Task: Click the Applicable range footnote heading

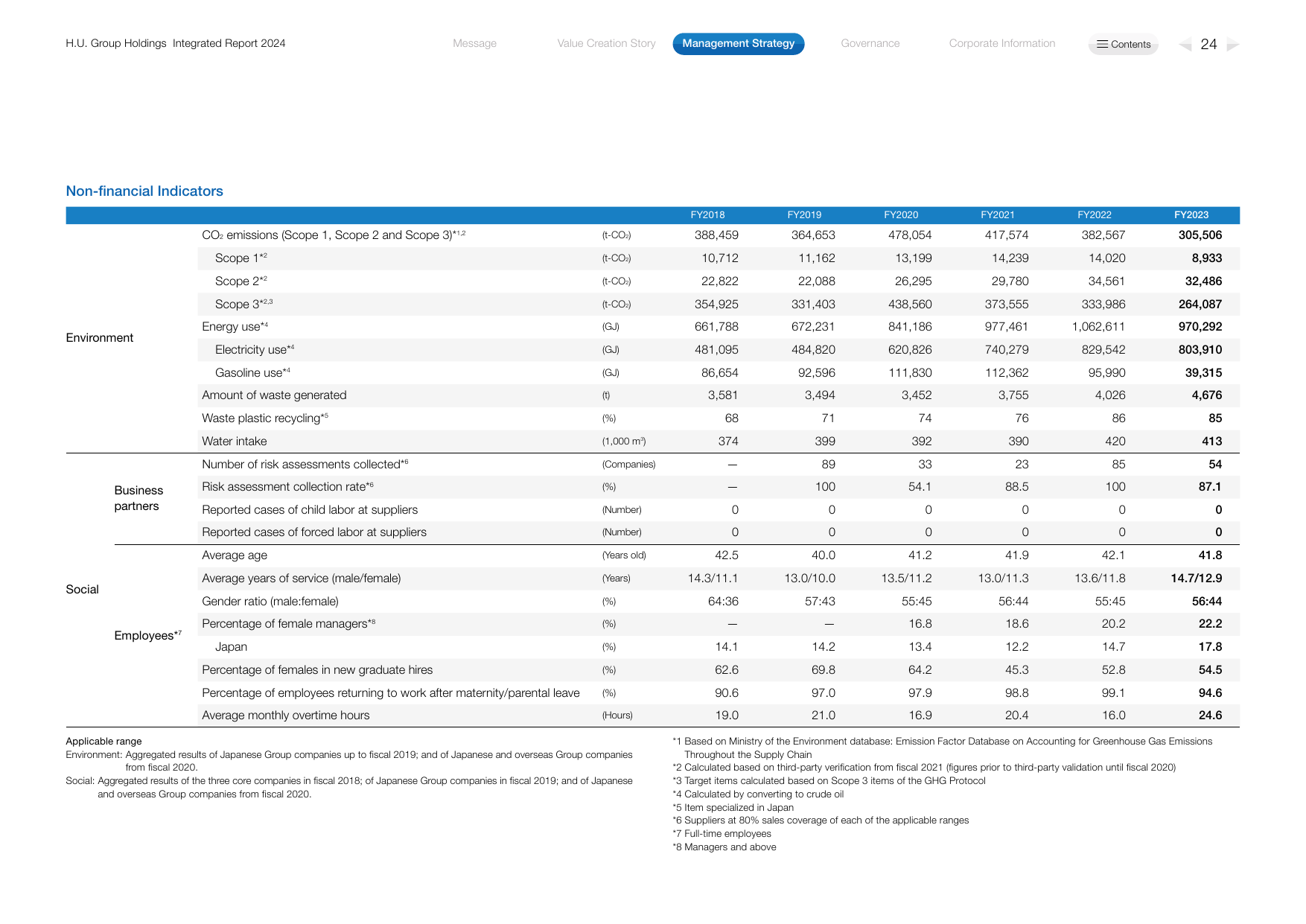Action: (103, 742)
